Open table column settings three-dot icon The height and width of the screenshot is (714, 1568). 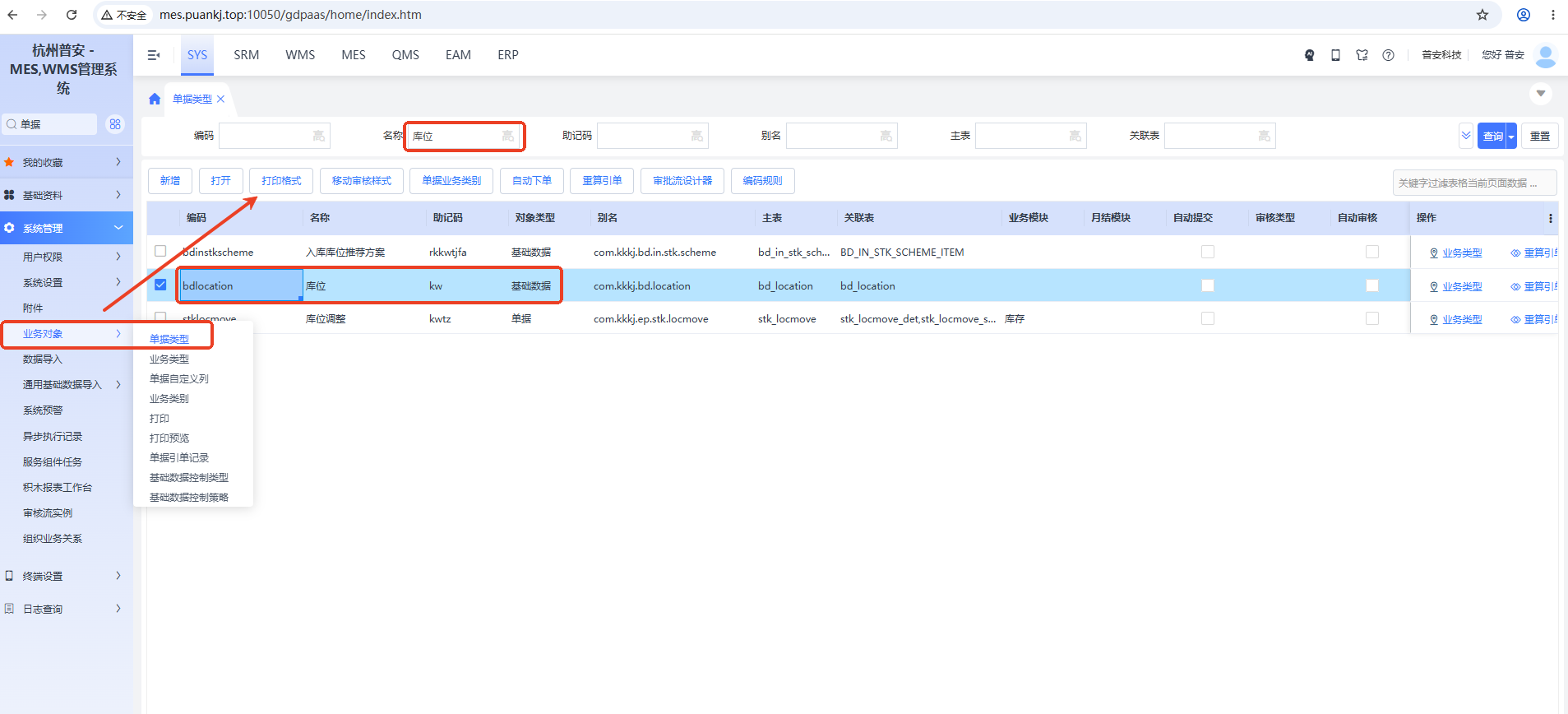coord(1550,218)
